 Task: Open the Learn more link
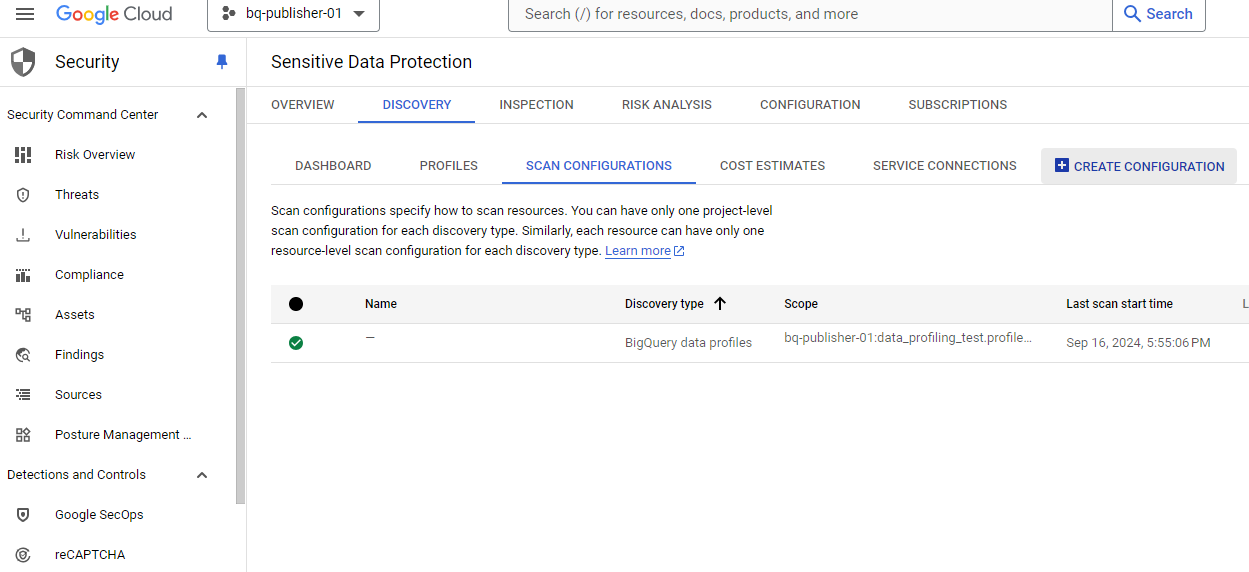coord(638,251)
